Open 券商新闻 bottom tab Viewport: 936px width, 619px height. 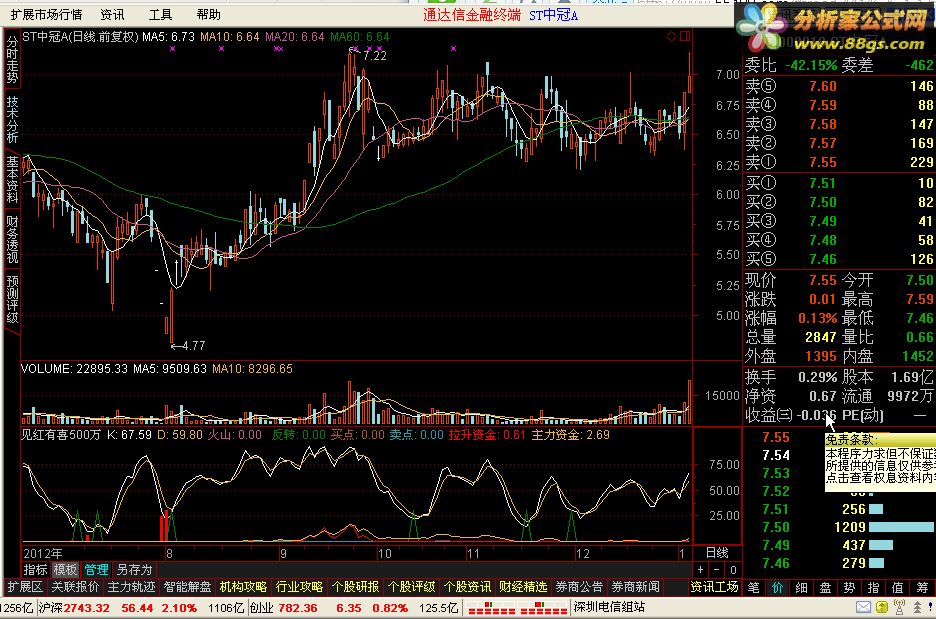[x=636, y=587]
